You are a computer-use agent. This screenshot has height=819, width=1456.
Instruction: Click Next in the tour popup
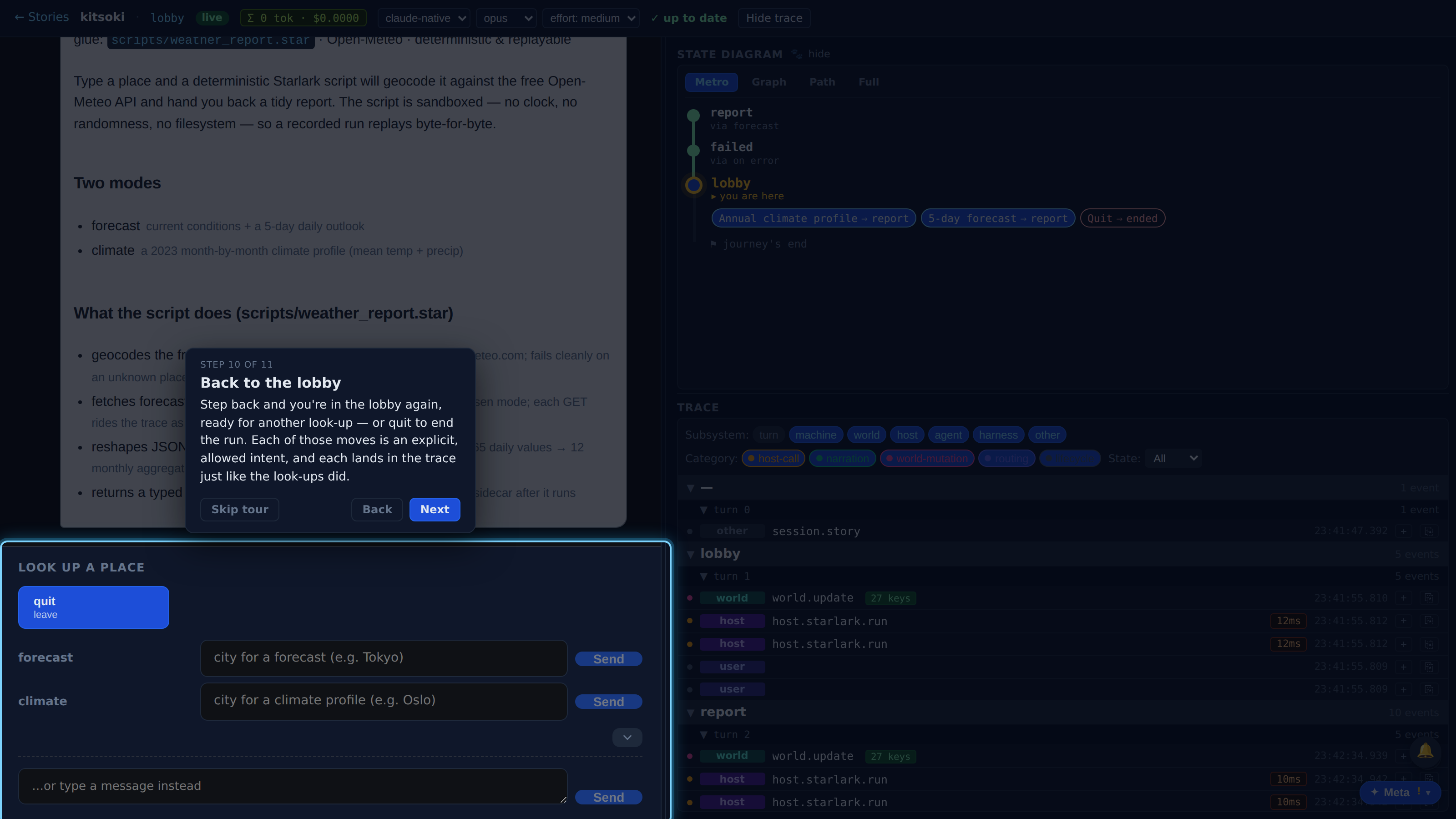435,509
